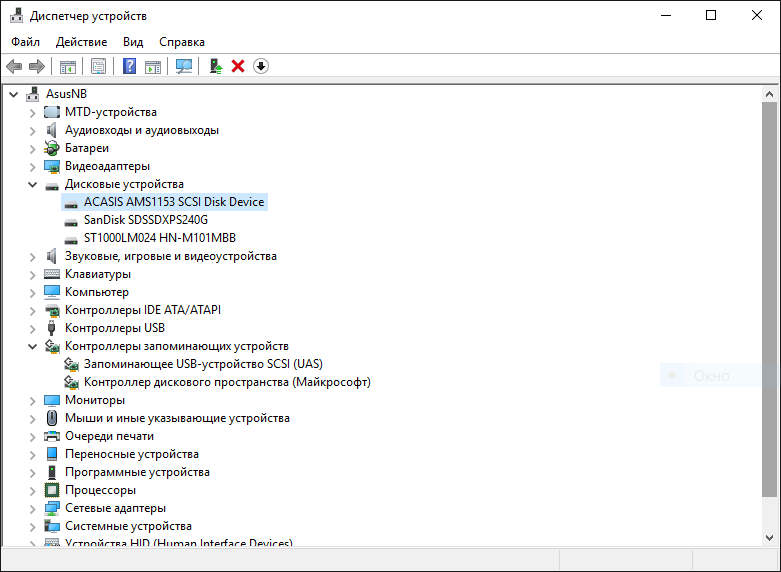Image resolution: width=781 pixels, height=572 pixels.
Task: Select Контроллер дискового пространства (Майкрософт)
Action: tap(227, 382)
